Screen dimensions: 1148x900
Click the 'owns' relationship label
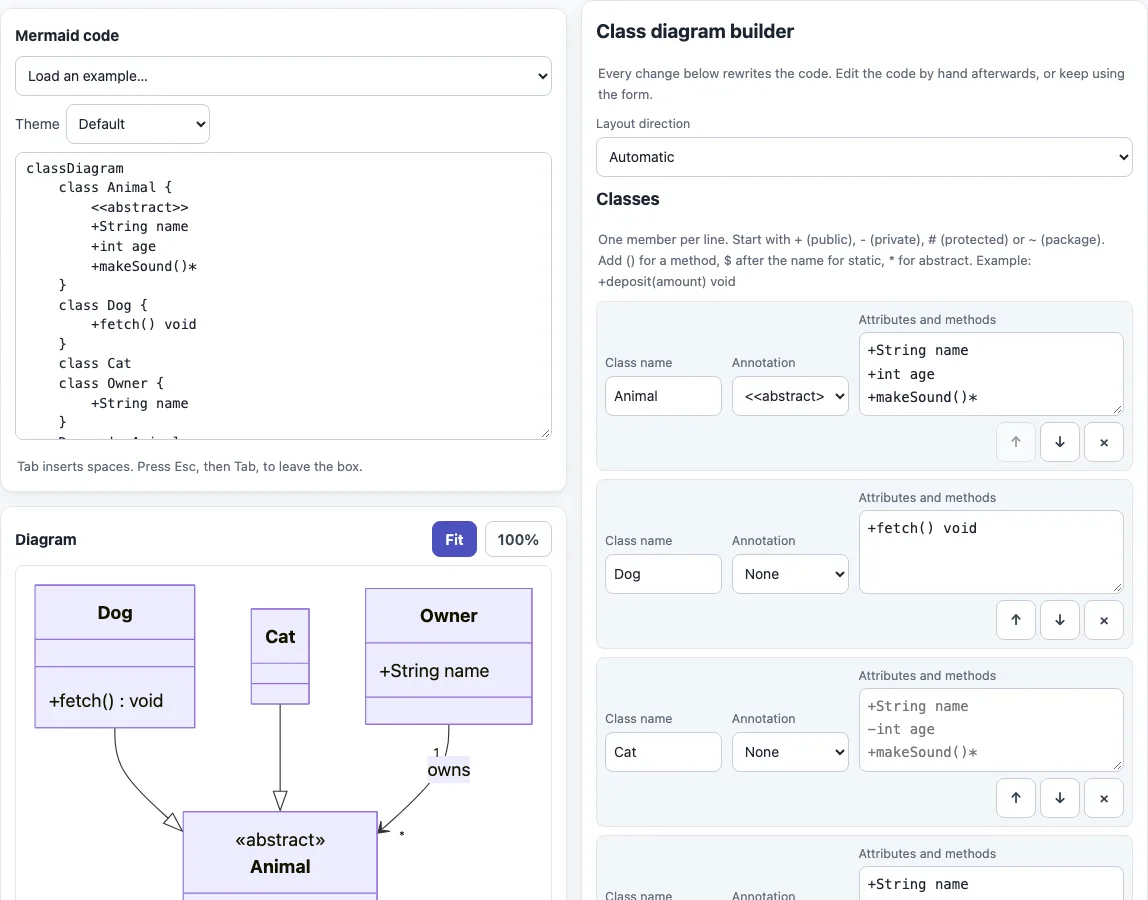[x=449, y=770]
